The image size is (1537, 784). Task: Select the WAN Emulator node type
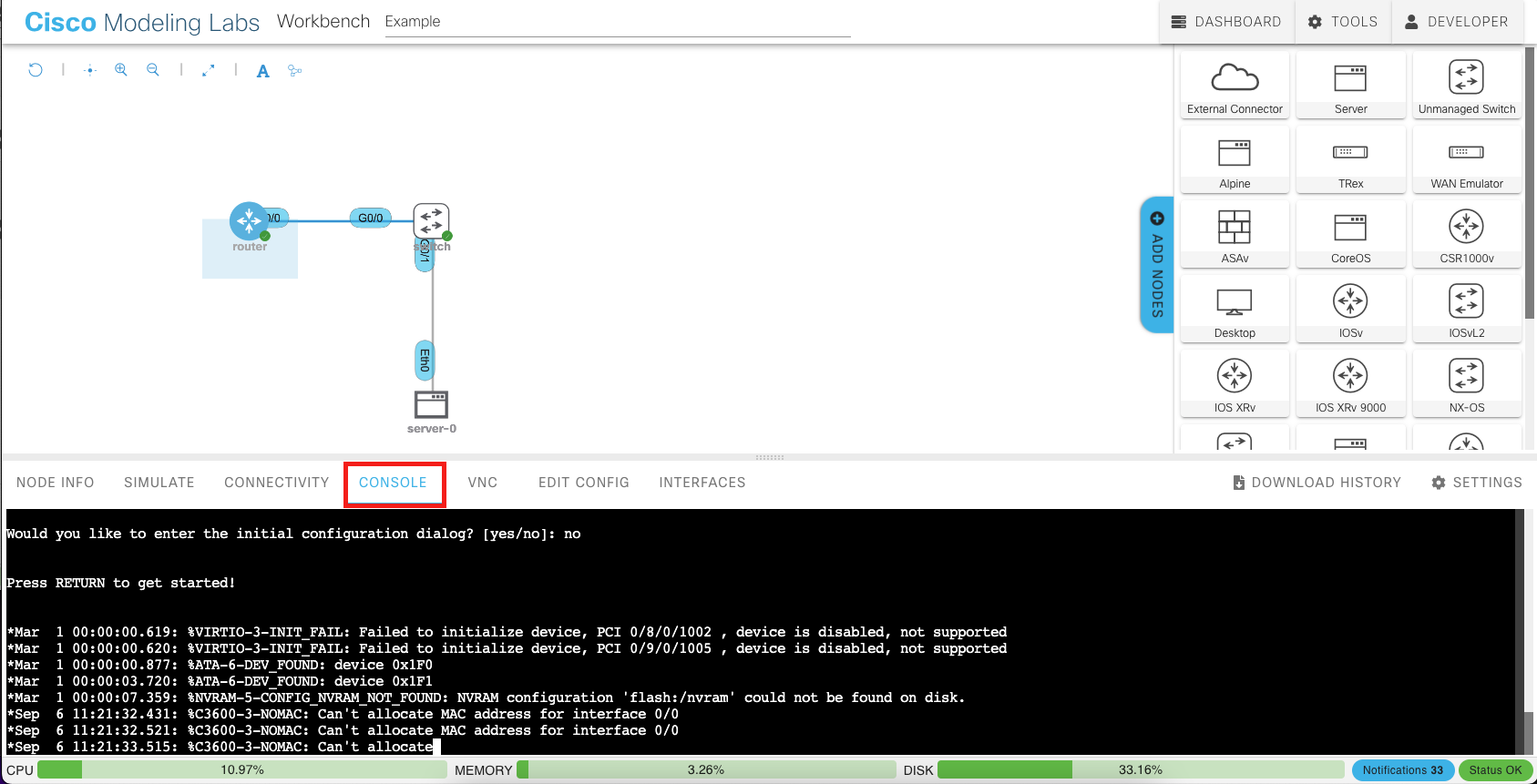(x=1467, y=161)
